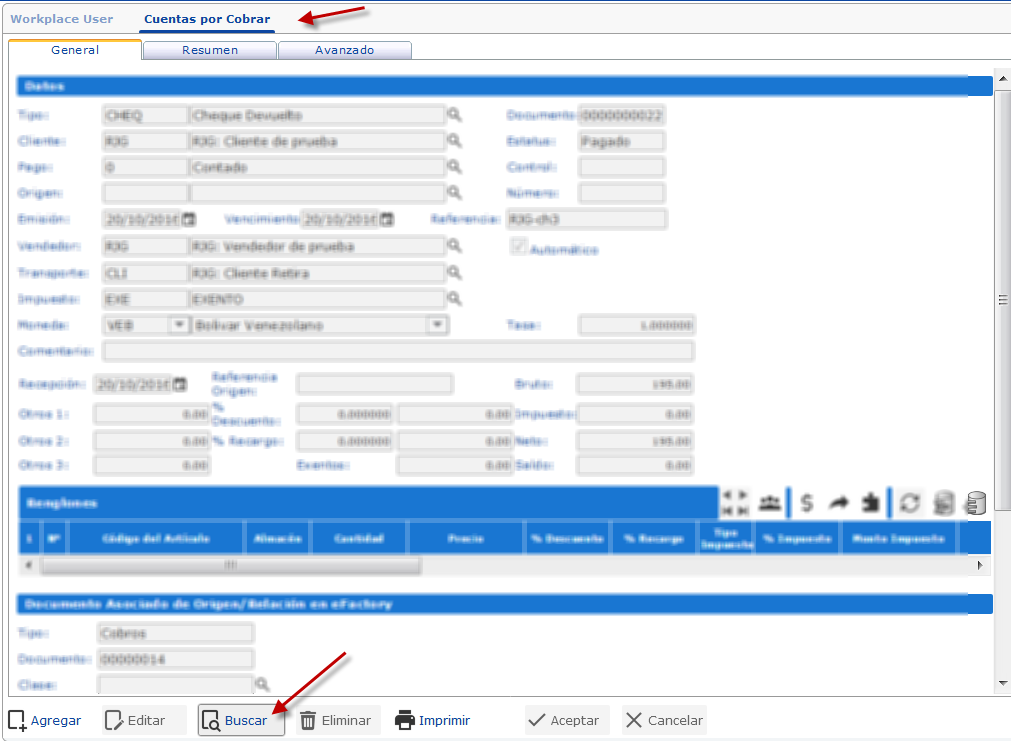Click the Número input field
The image size is (1011, 741).
pyautogui.click(x=621, y=193)
